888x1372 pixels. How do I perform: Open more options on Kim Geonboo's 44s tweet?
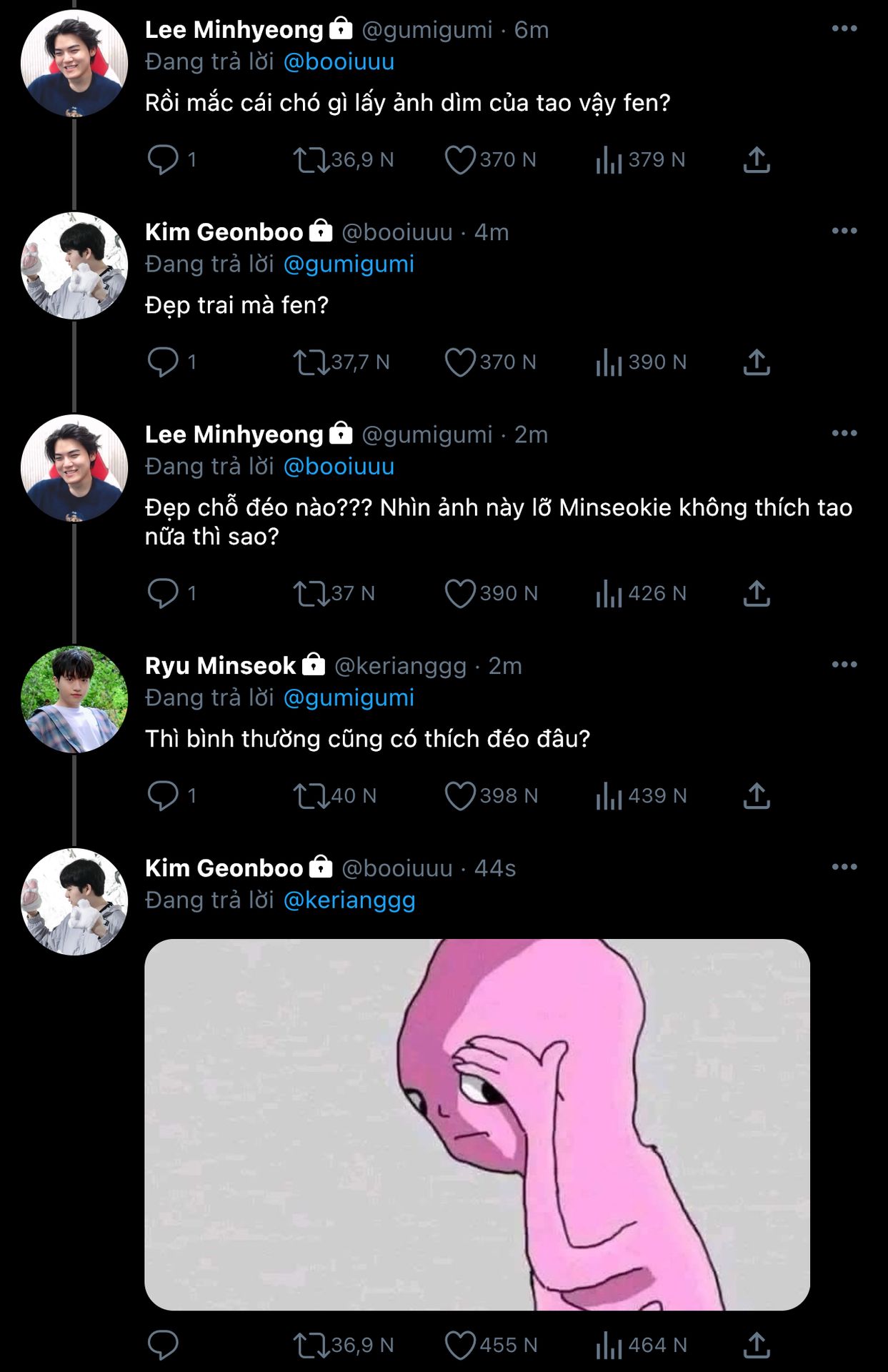(x=844, y=867)
